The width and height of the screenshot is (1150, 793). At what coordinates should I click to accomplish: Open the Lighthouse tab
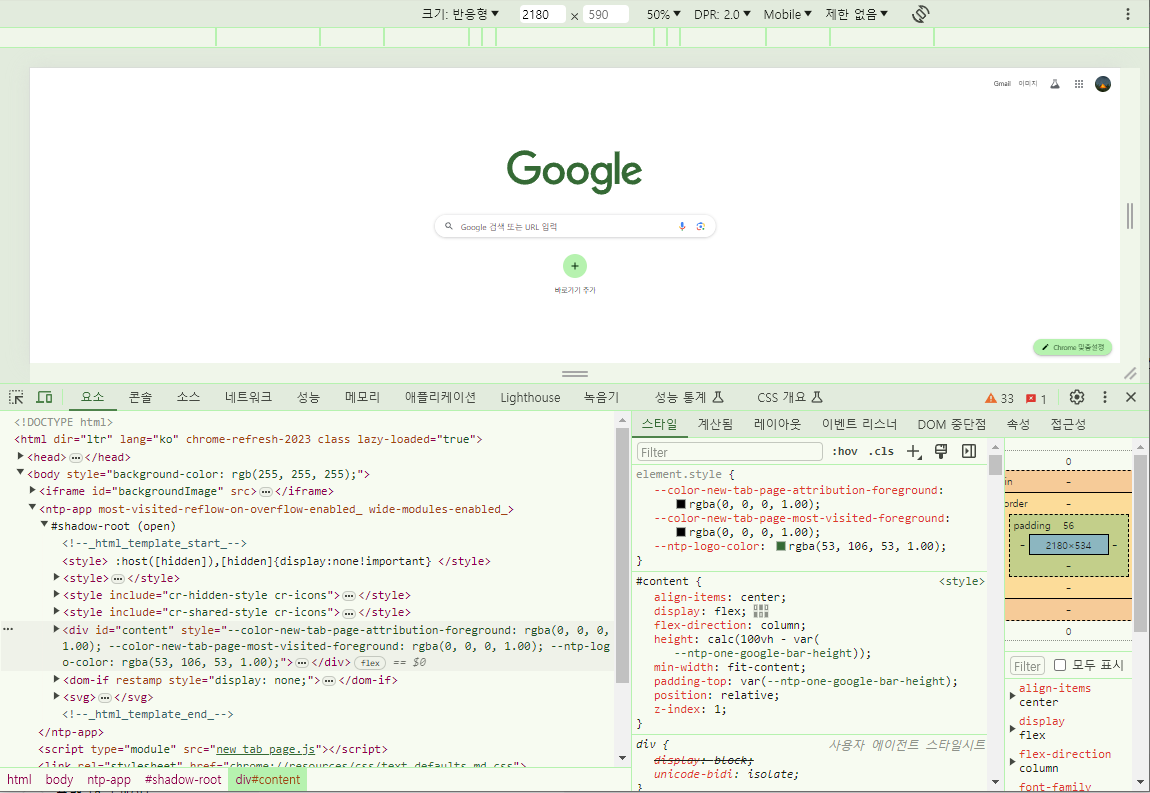(530, 397)
